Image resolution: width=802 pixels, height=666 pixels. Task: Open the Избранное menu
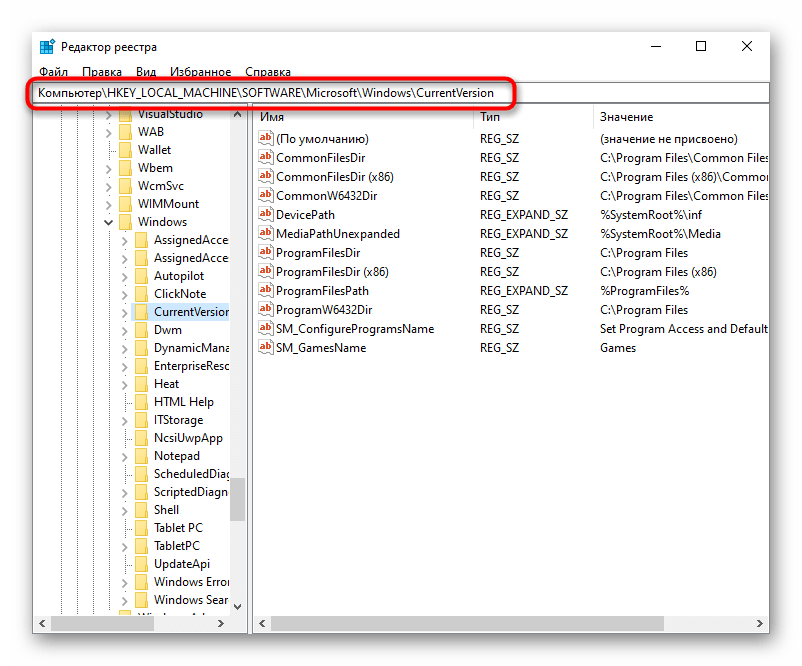[x=200, y=72]
